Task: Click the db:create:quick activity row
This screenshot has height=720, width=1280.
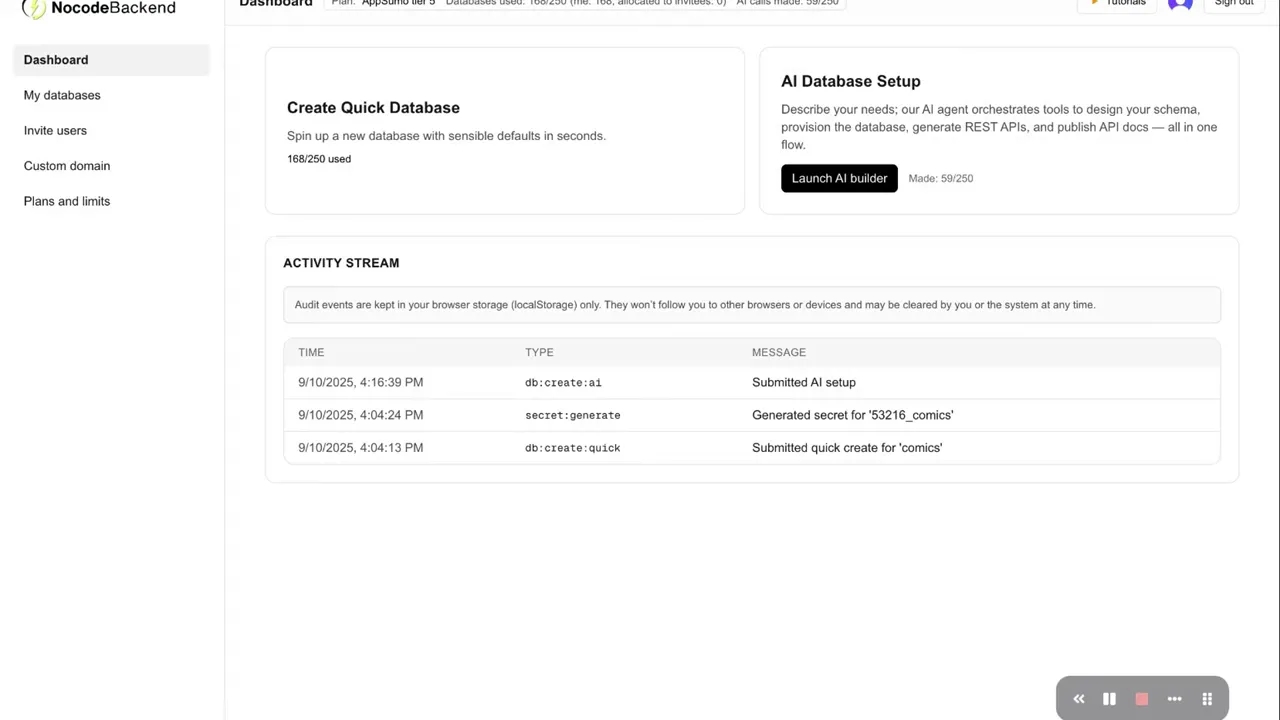Action: click(x=572, y=448)
